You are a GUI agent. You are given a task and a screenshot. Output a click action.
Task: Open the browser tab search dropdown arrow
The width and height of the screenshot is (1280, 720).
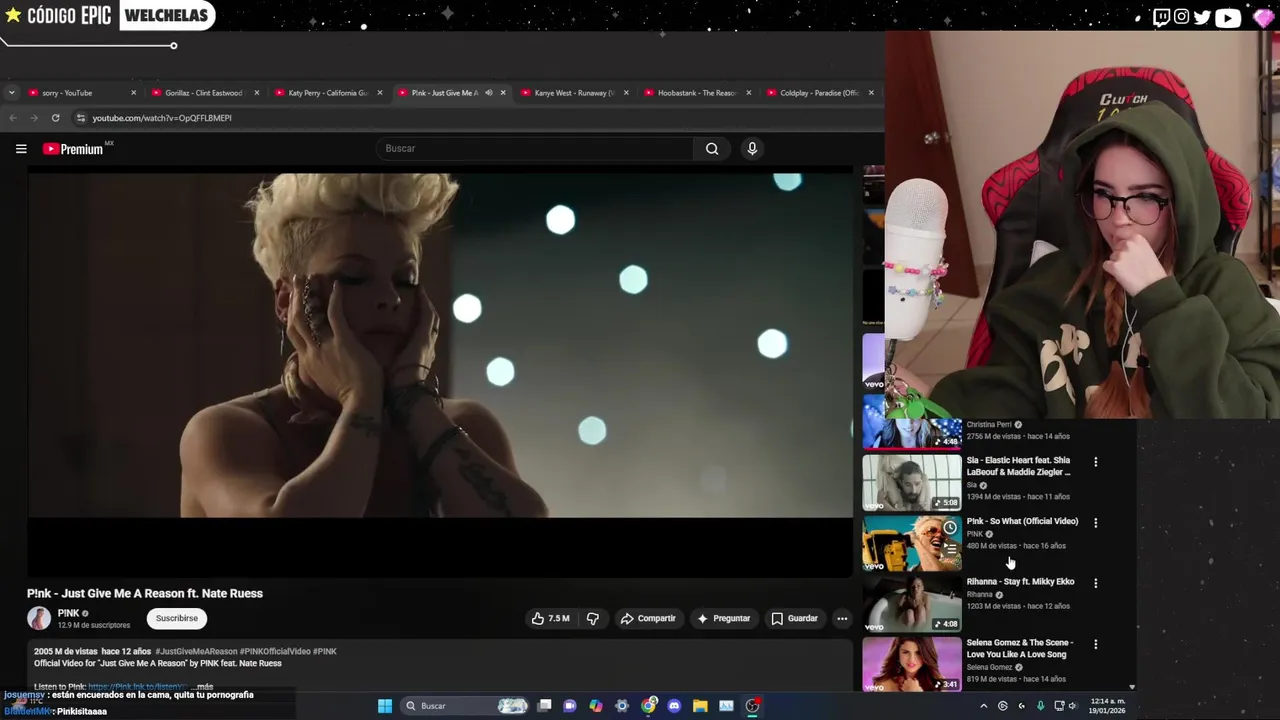click(x=11, y=93)
